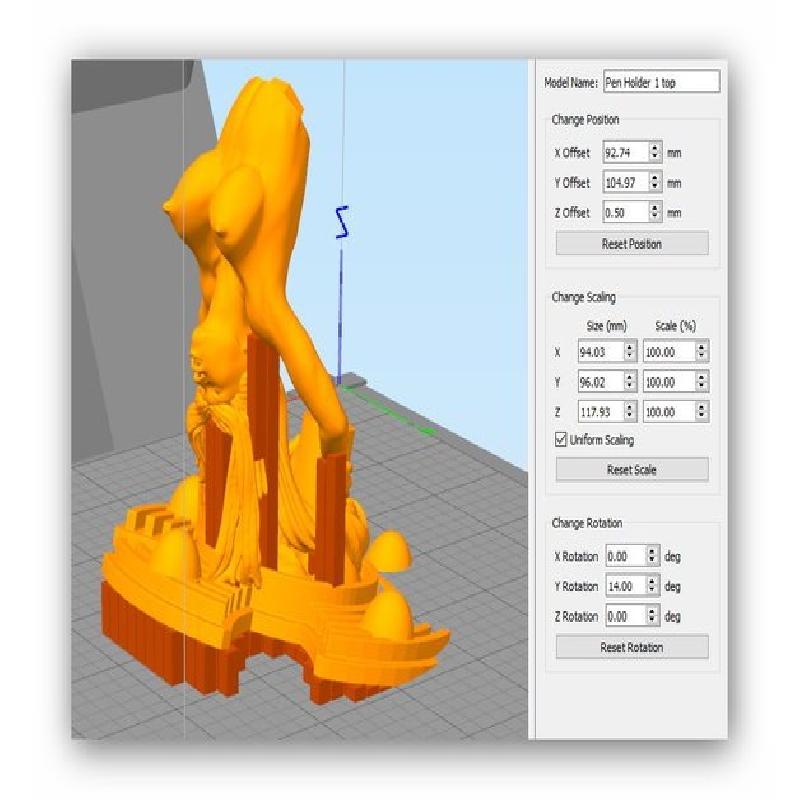Decrease Y Offset with down arrow
The height and width of the screenshot is (800, 800).
pyautogui.click(x=655, y=187)
